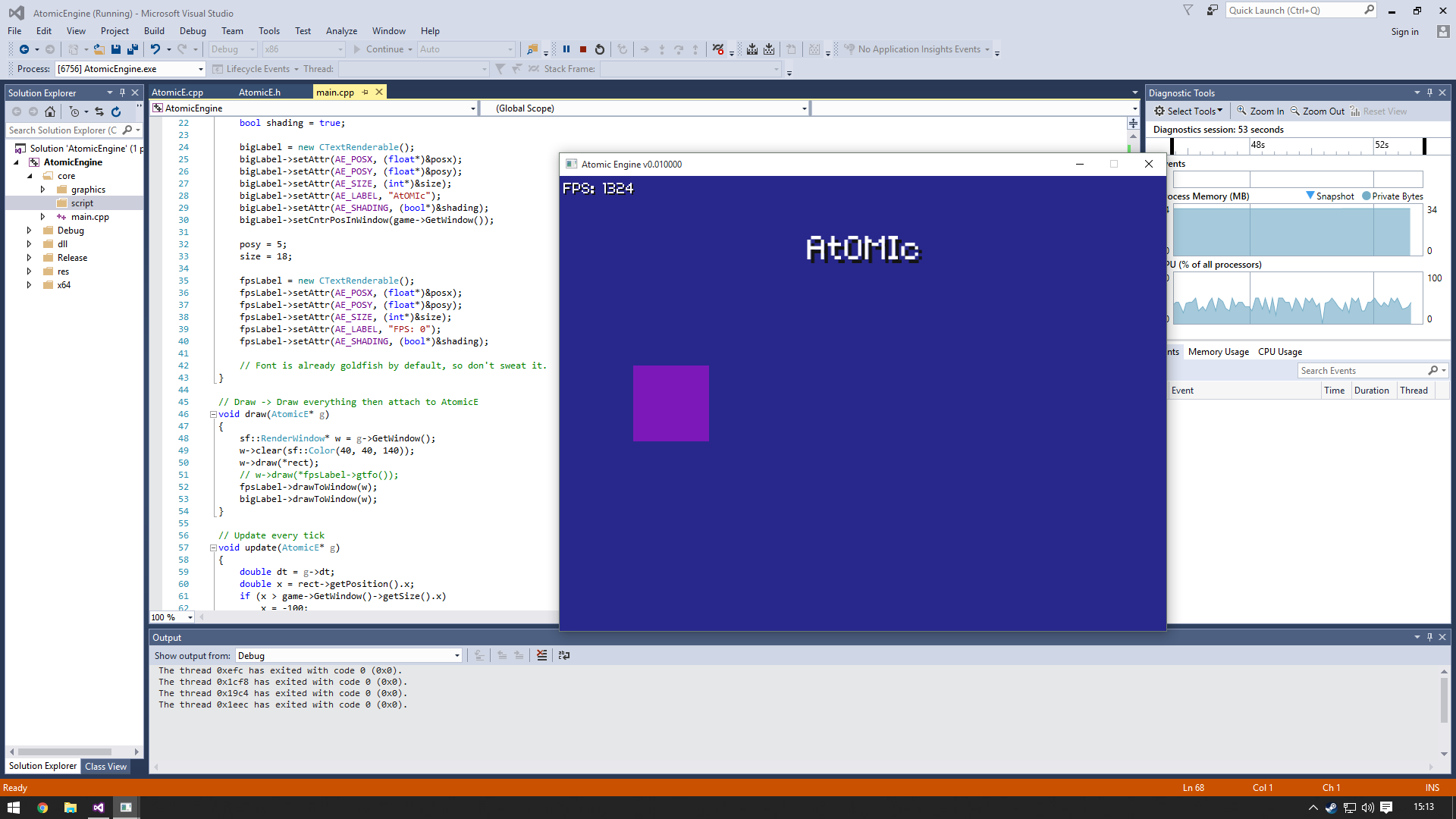Click the Continue button

click(x=383, y=49)
